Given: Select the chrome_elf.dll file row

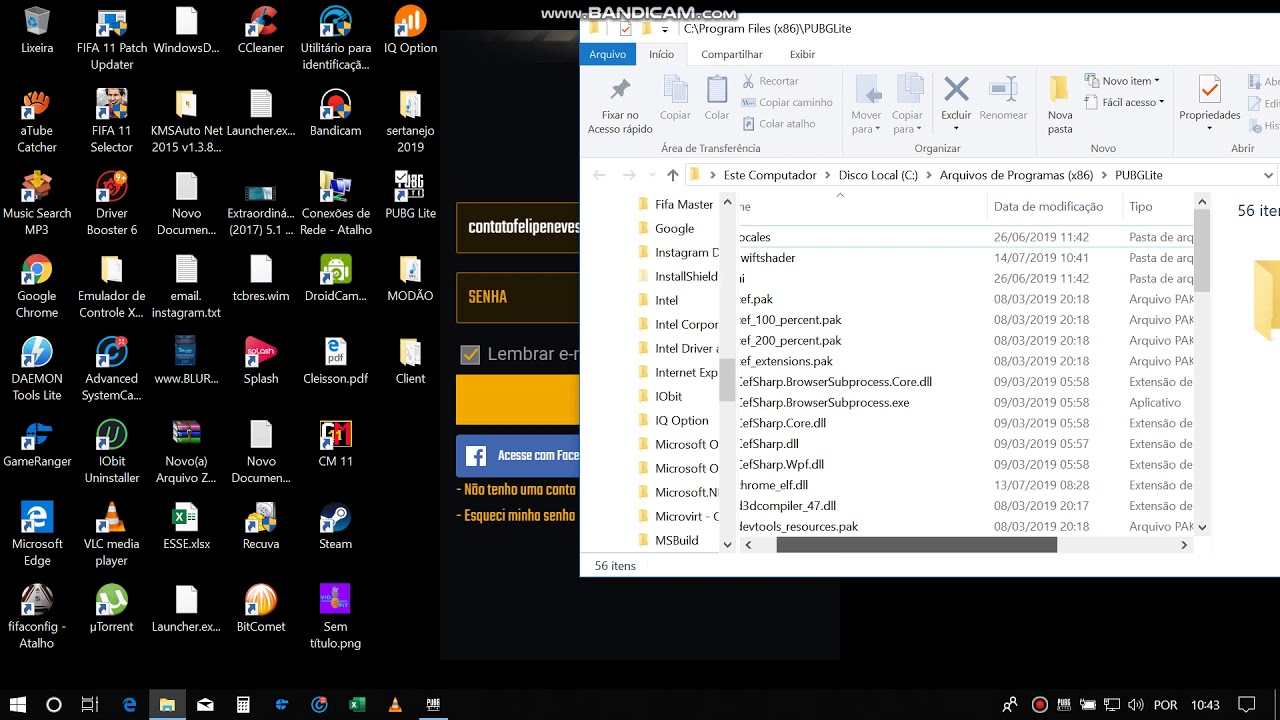Looking at the screenshot, I should click(967, 485).
